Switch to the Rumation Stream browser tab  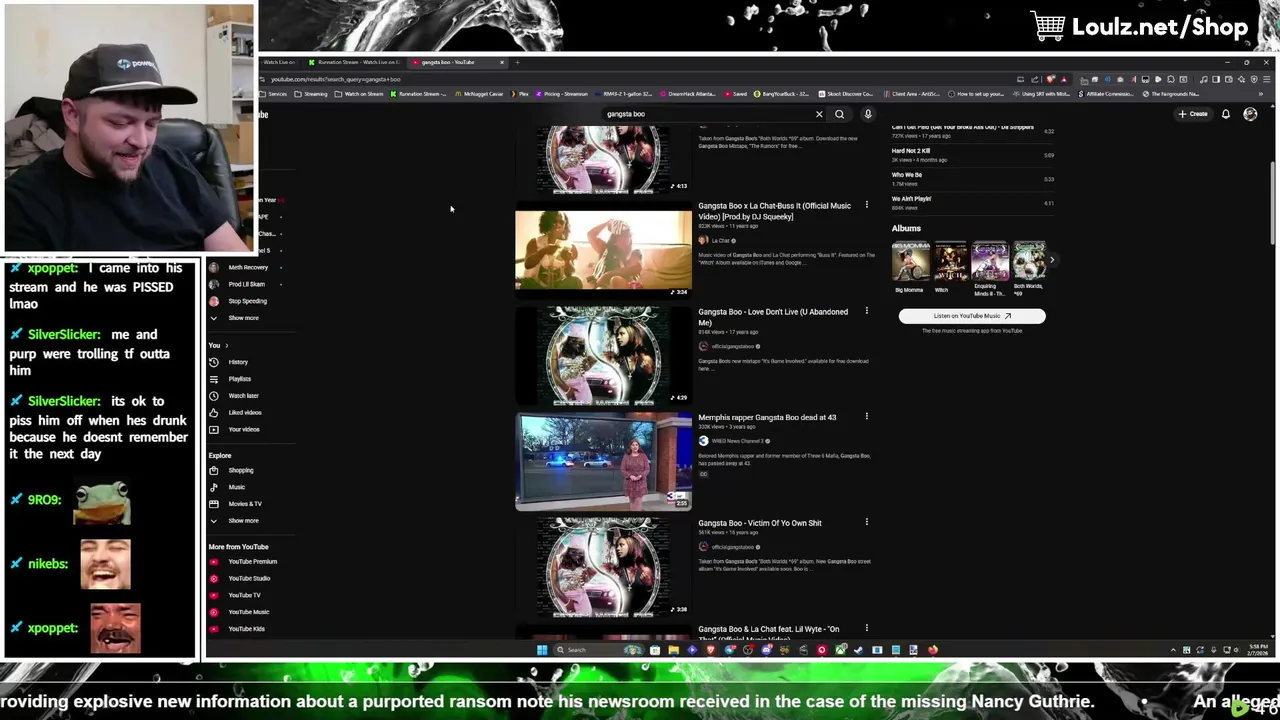355,62
